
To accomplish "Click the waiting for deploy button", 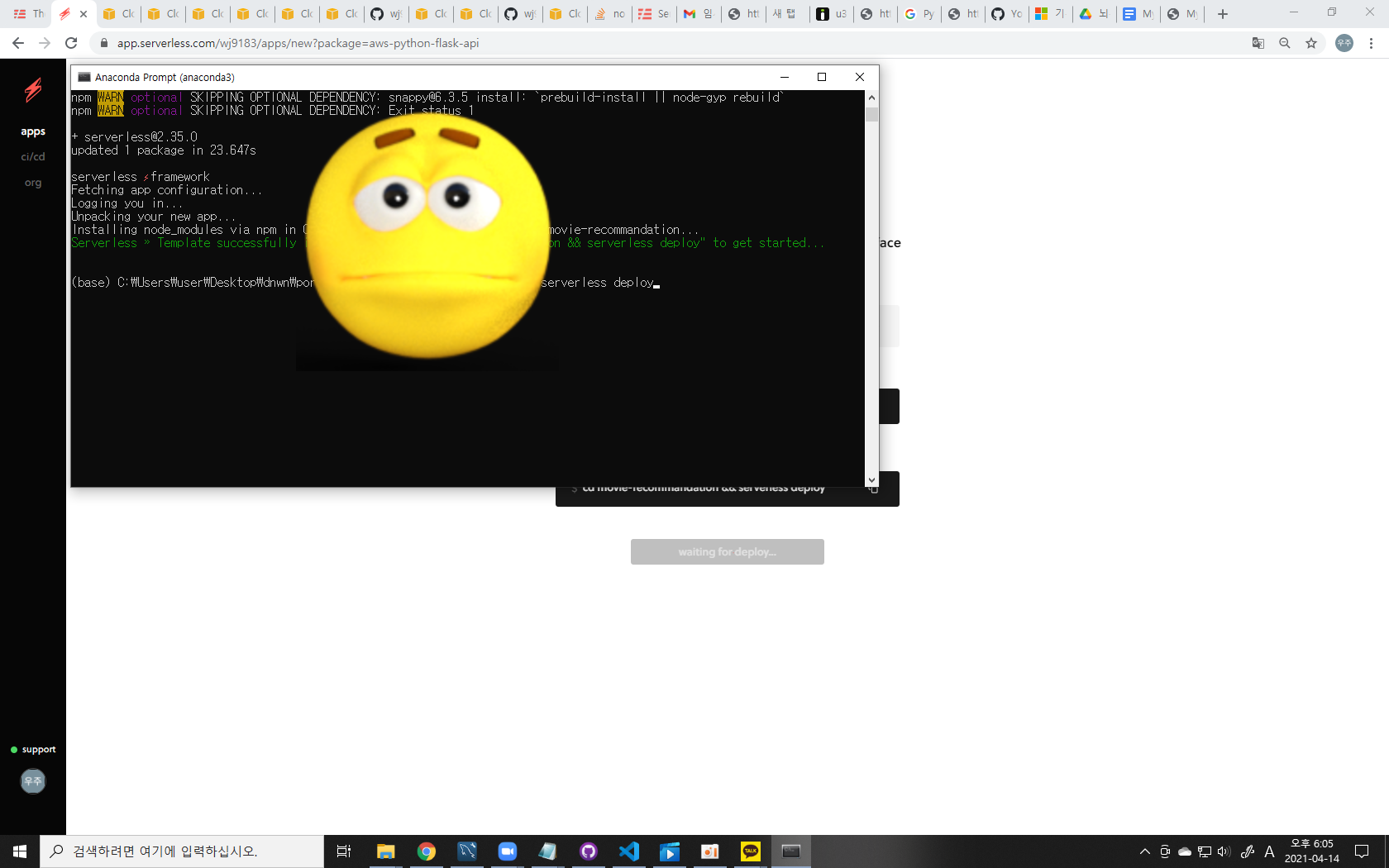I will pos(728,552).
